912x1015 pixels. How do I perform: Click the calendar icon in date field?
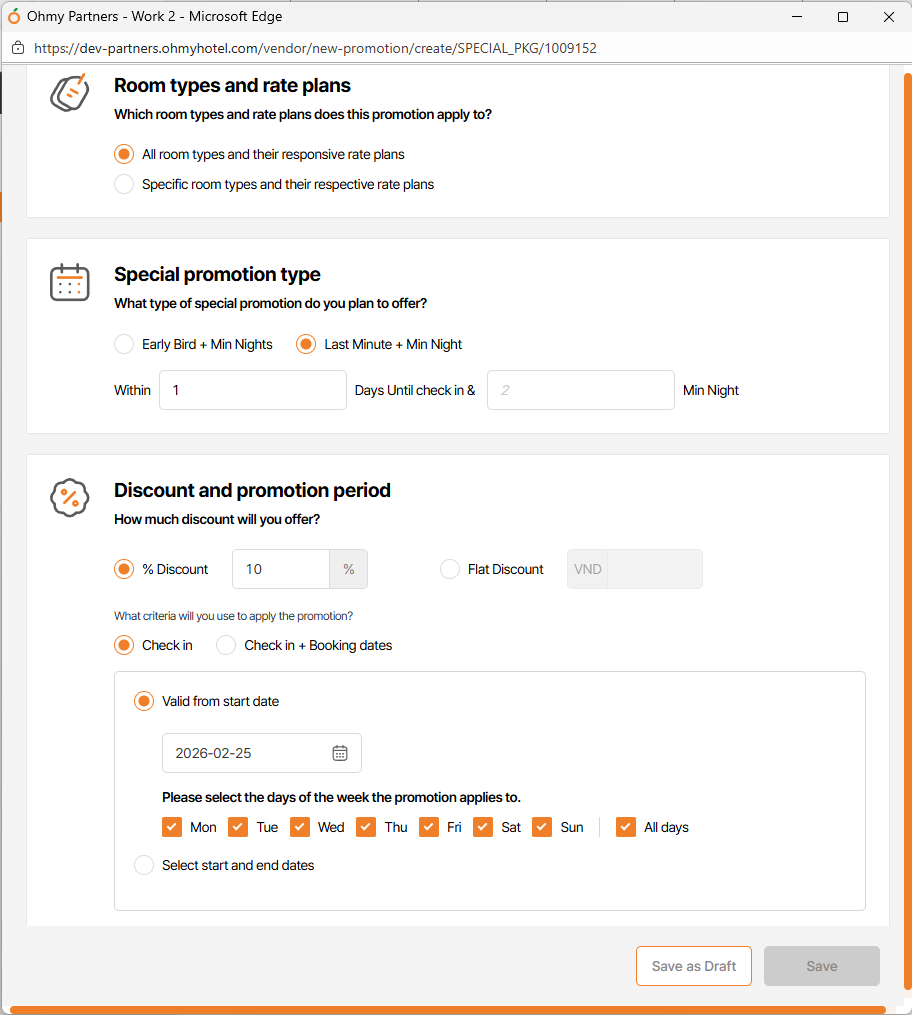(340, 753)
